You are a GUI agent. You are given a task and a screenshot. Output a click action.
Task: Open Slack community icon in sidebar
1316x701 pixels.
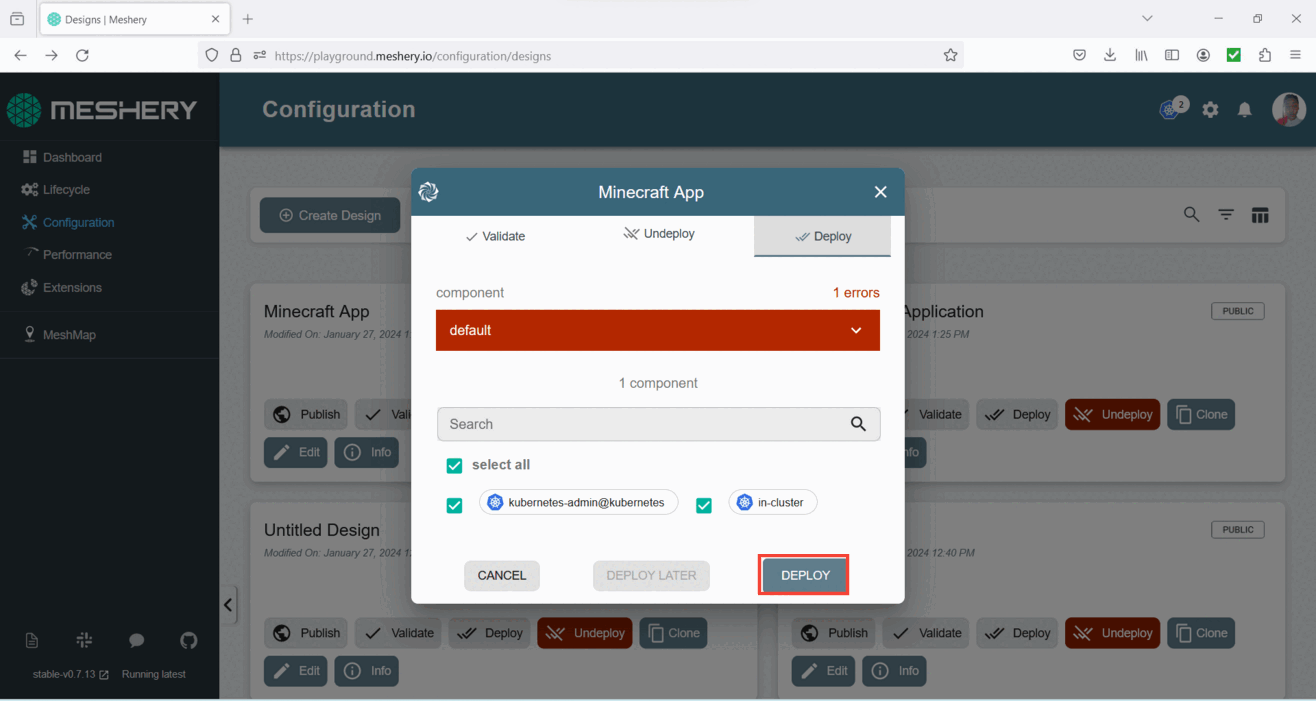click(x=84, y=640)
